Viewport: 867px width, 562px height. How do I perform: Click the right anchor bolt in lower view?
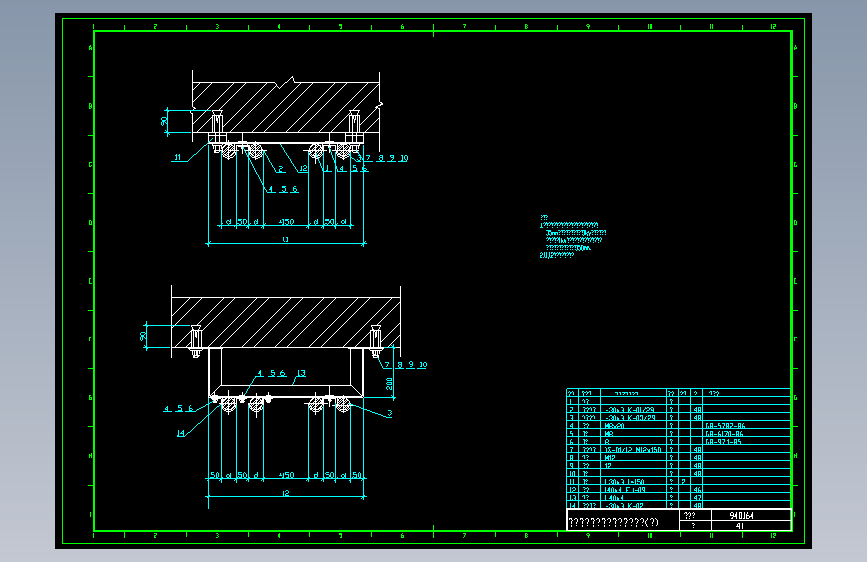[375, 341]
